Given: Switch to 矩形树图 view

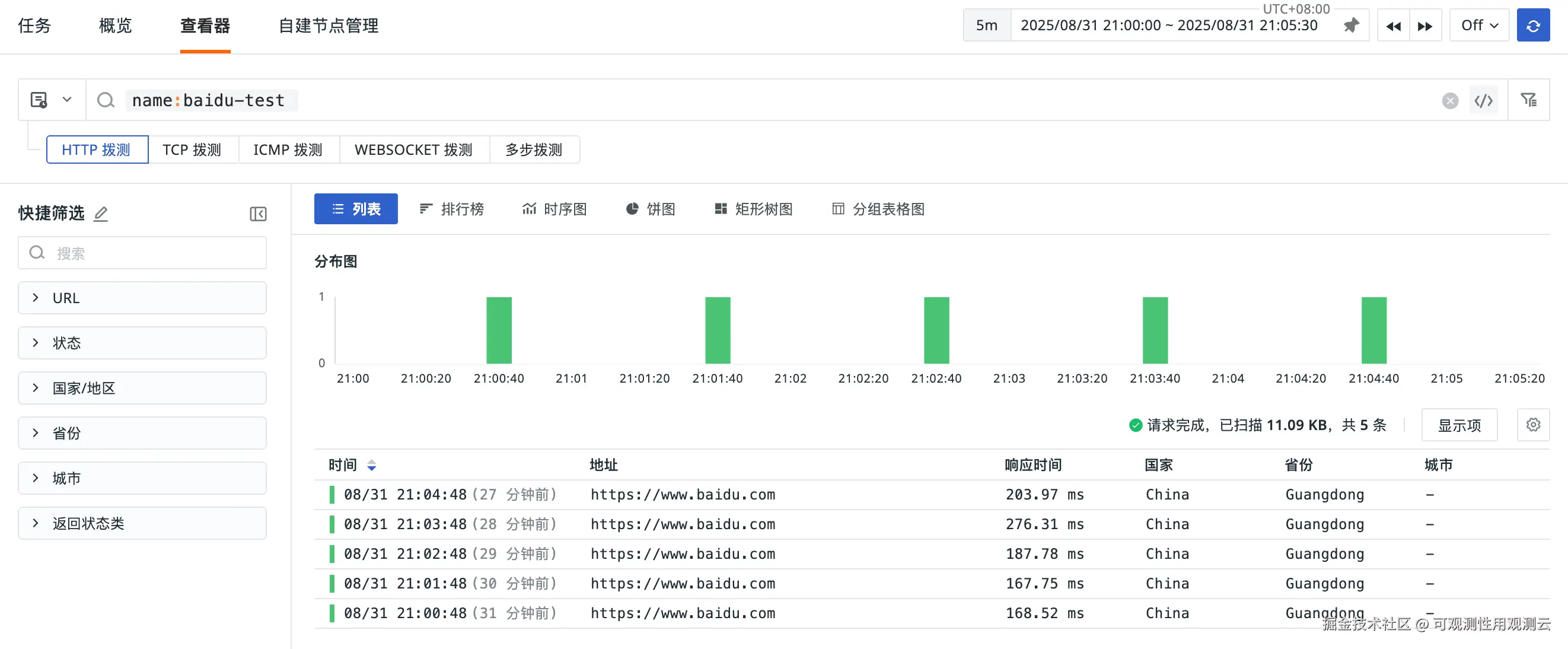Looking at the screenshot, I should pyautogui.click(x=754, y=209).
